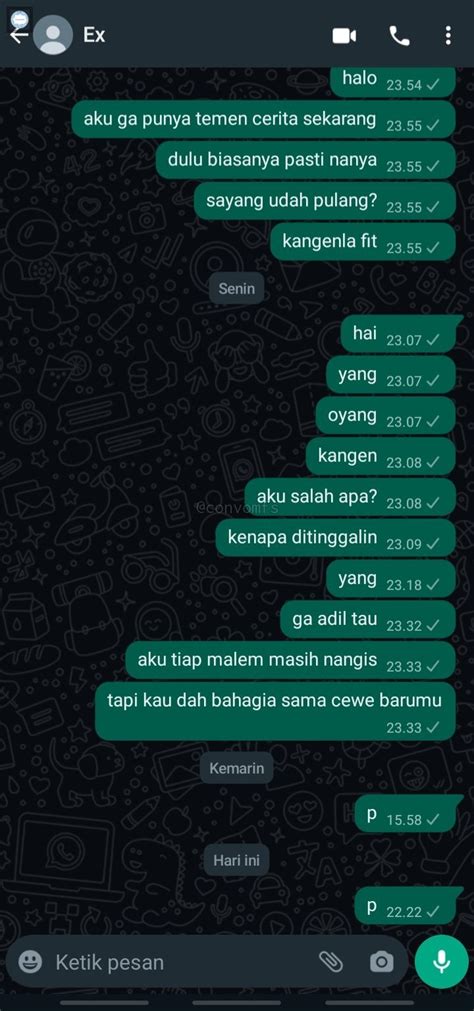Tap the Hari ini date chip
The image size is (474, 1011).
(237, 860)
